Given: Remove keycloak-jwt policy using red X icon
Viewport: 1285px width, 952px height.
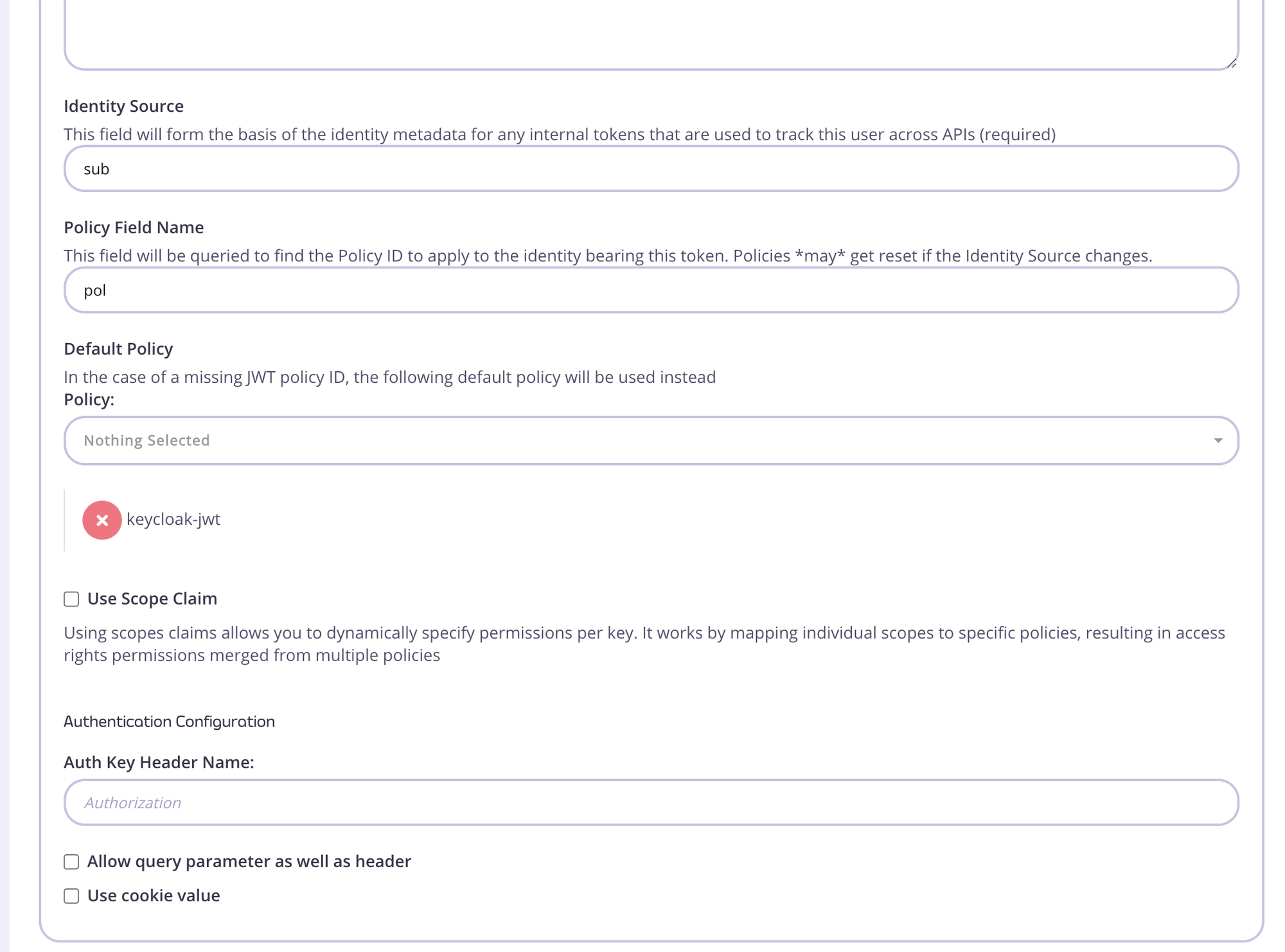Looking at the screenshot, I should point(102,520).
